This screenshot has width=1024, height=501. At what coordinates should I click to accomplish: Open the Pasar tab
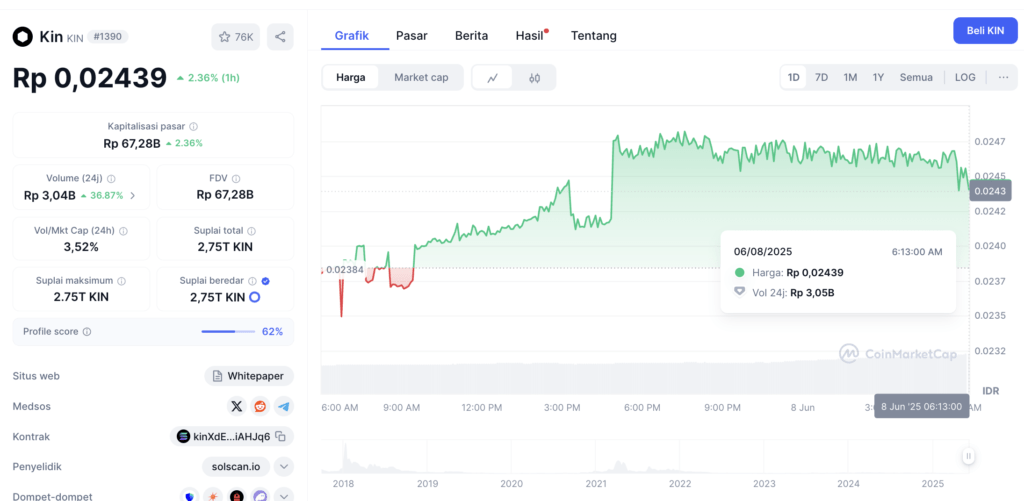[411, 35]
